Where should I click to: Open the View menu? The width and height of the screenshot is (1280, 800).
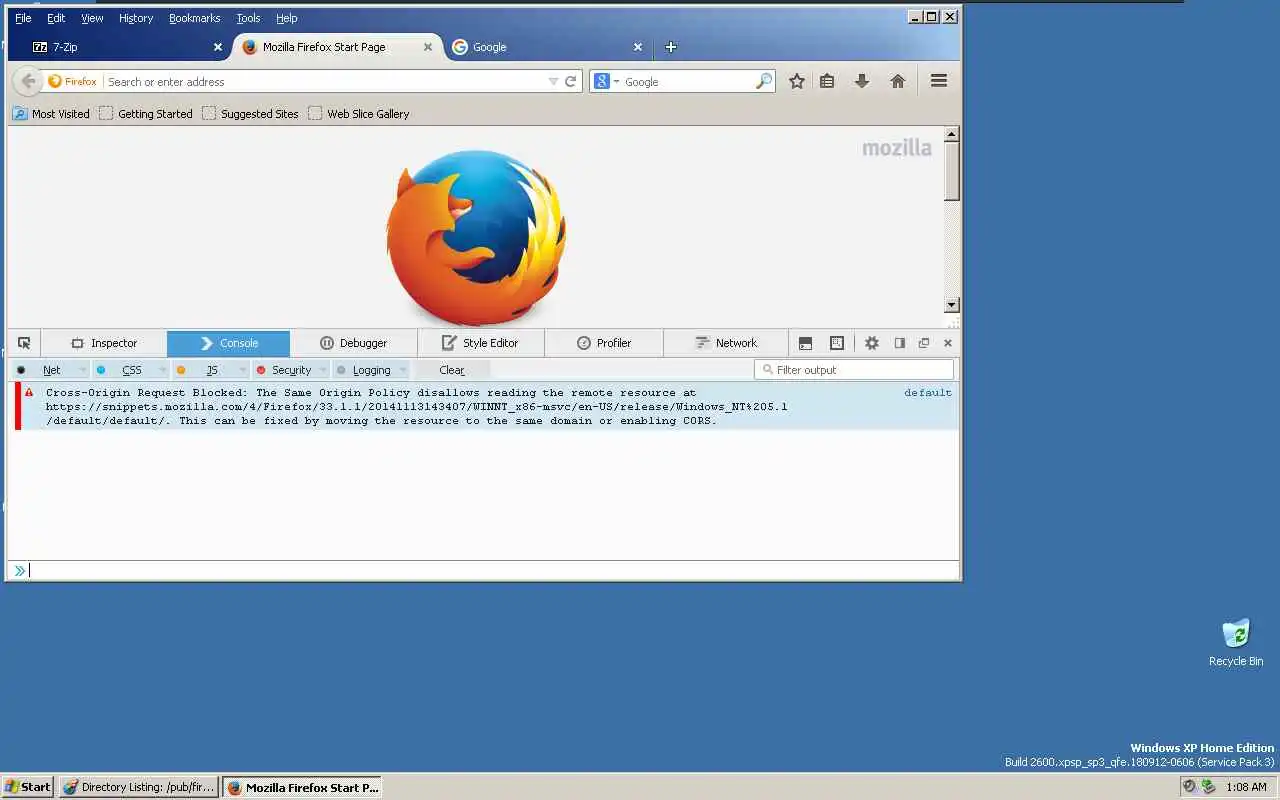[92, 18]
